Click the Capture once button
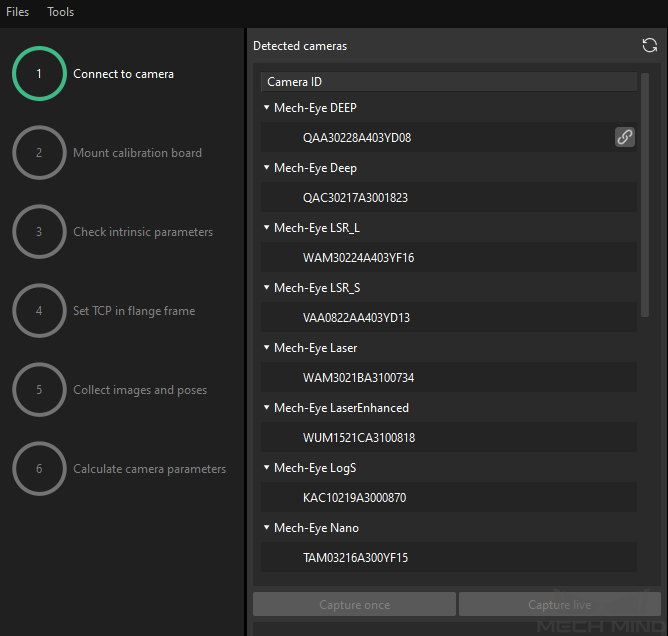 click(x=354, y=604)
